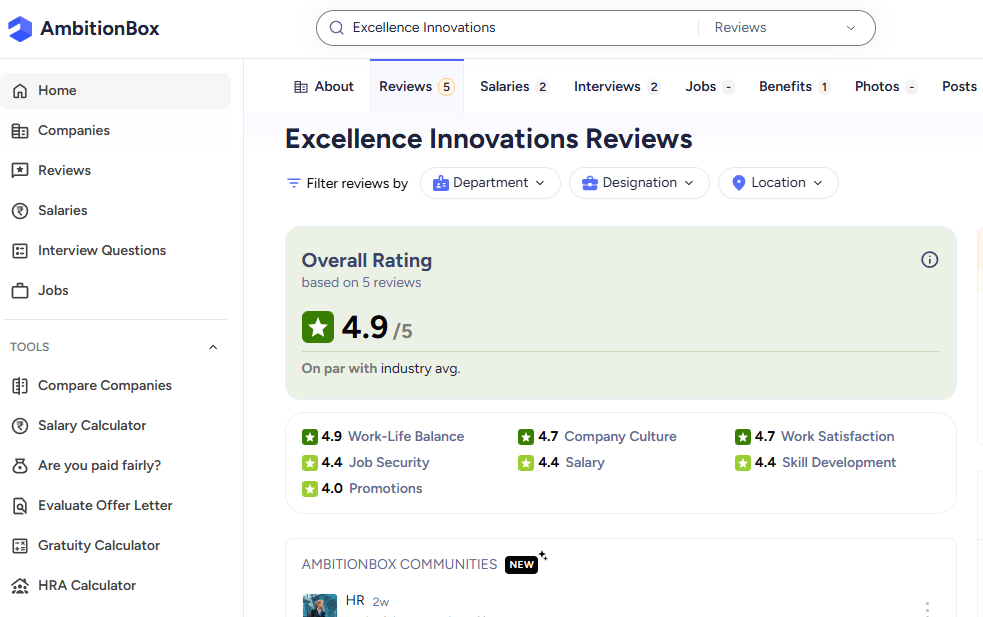Click the Evaluate Offer Letter document icon

[x=20, y=506]
